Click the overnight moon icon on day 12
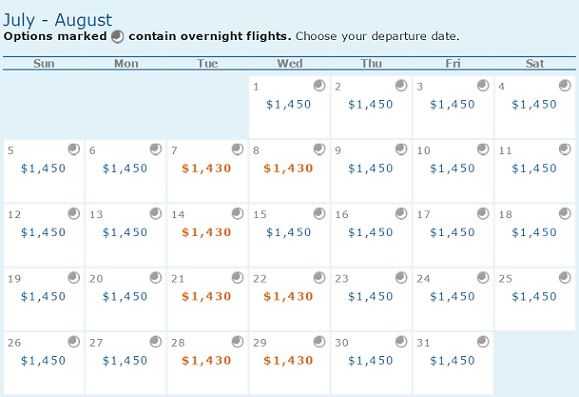 point(74,213)
